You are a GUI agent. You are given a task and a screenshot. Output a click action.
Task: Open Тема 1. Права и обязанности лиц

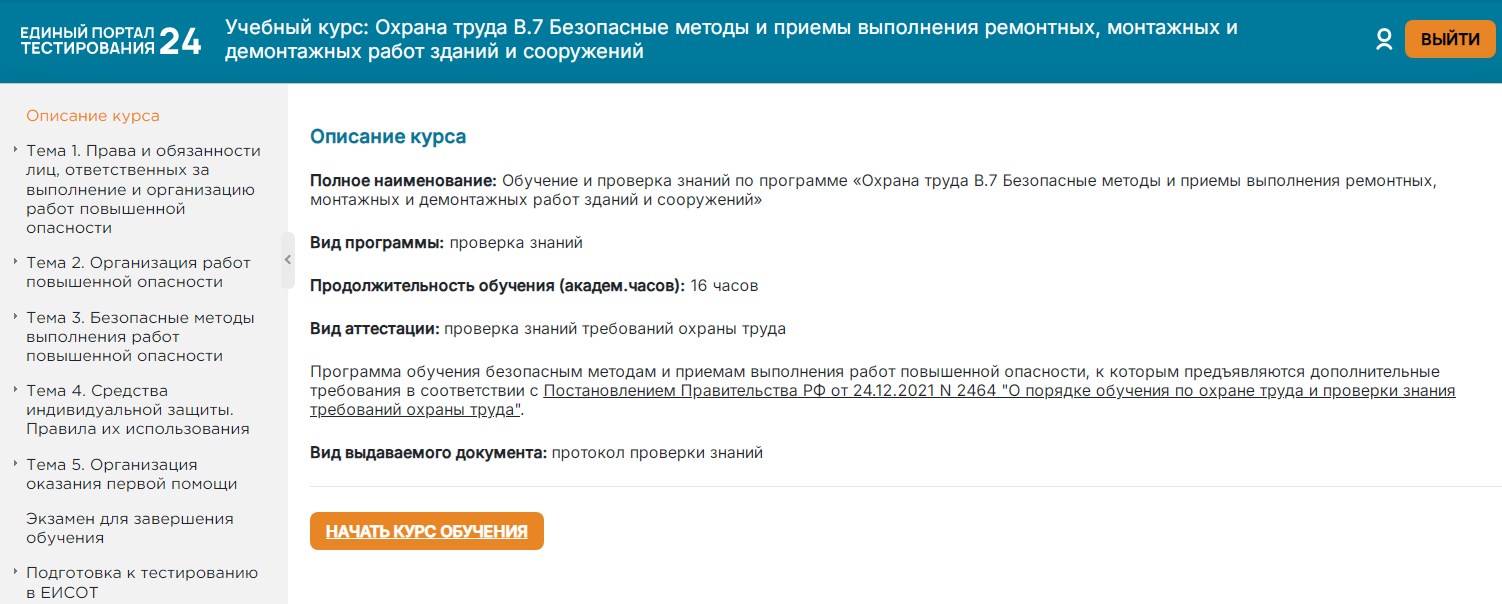(142, 189)
